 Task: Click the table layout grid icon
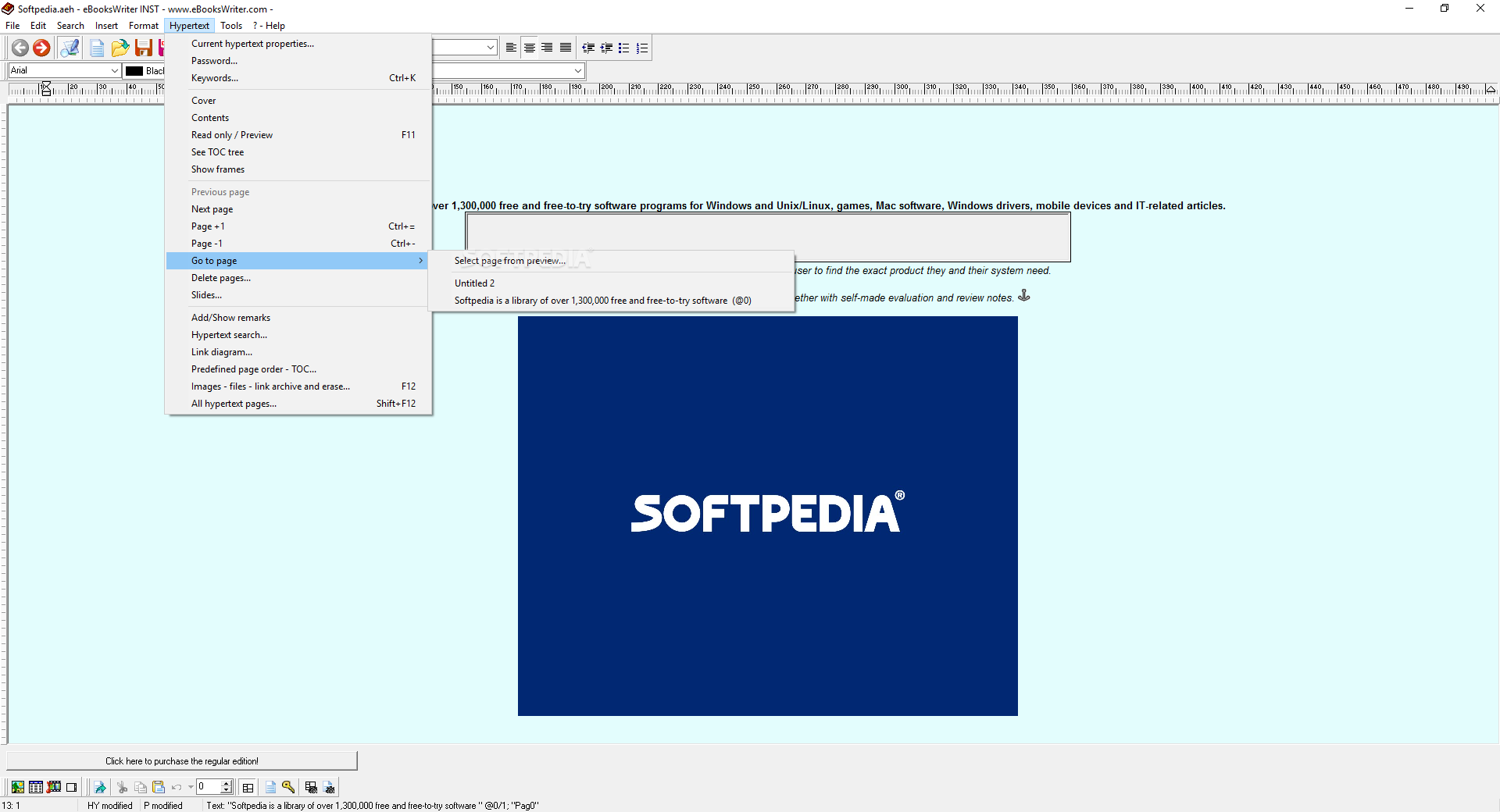point(248,787)
